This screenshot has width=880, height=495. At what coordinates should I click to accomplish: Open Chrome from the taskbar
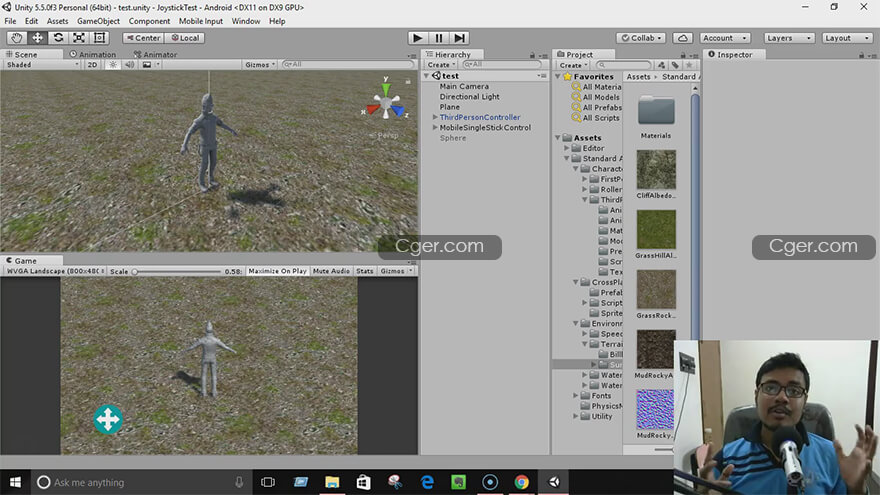(x=521, y=482)
